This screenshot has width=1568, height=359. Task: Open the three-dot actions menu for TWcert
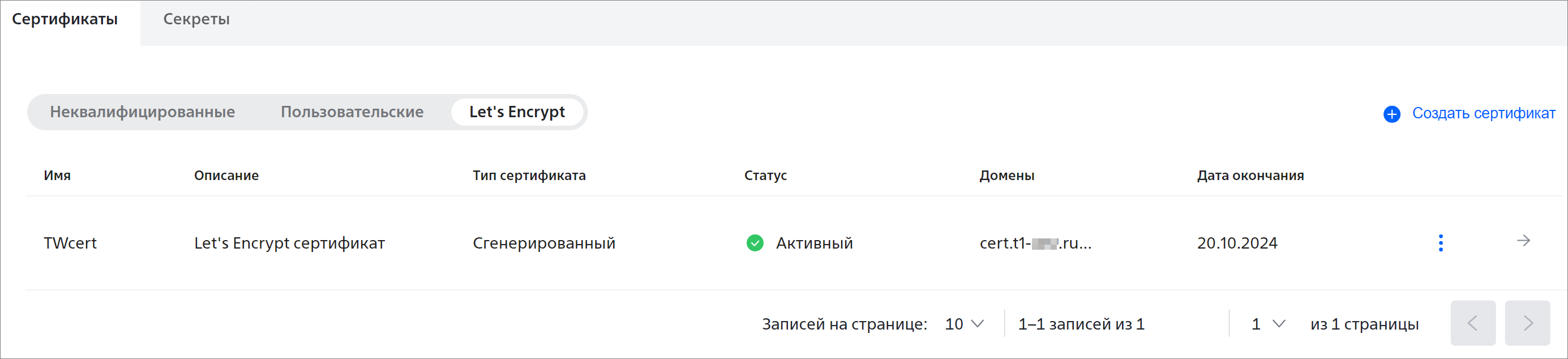coord(1440,243)
